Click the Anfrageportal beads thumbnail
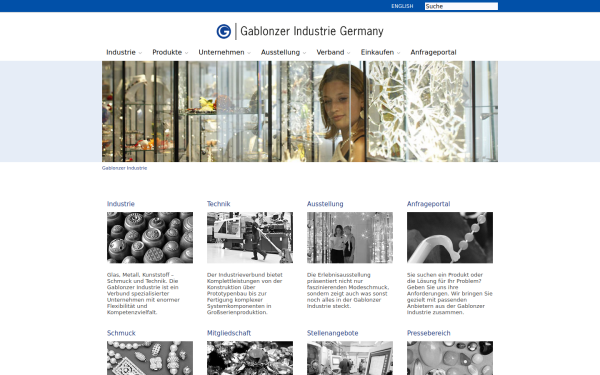The height and width of the screenshot is (375, 600). [450, 238]
